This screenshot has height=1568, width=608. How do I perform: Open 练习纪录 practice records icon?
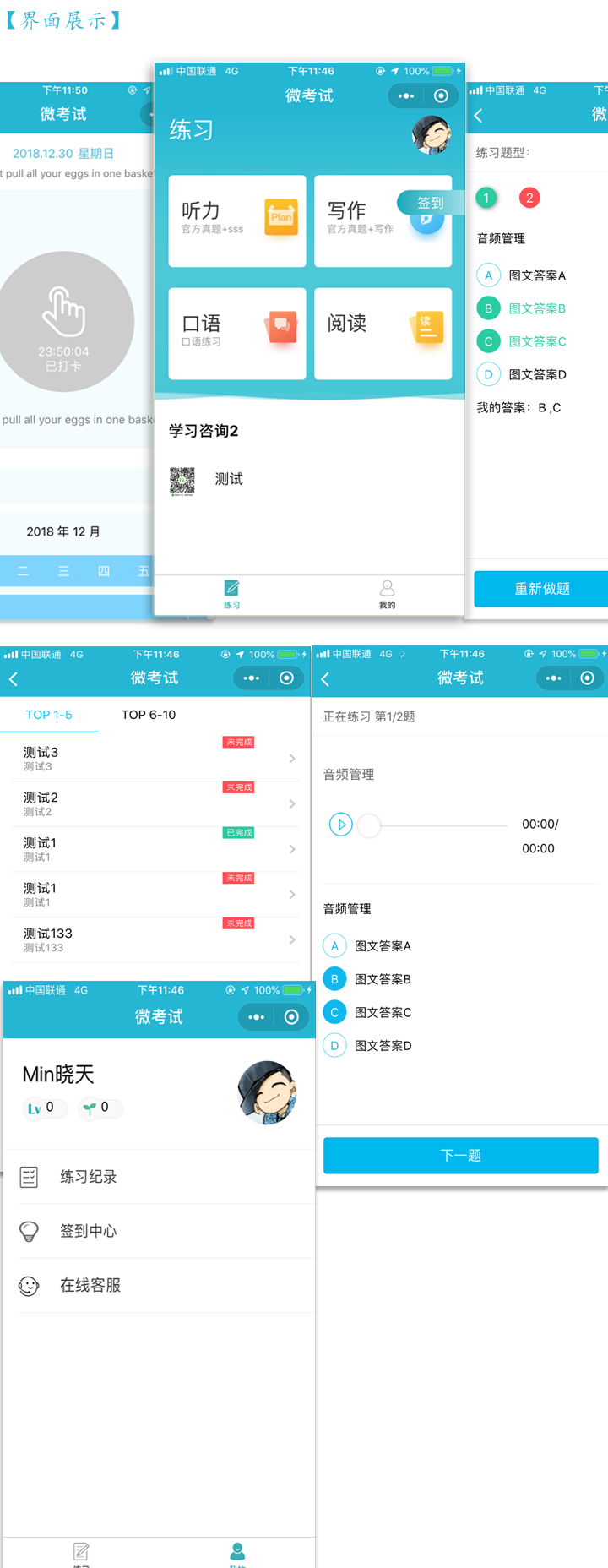point(29,1177)
